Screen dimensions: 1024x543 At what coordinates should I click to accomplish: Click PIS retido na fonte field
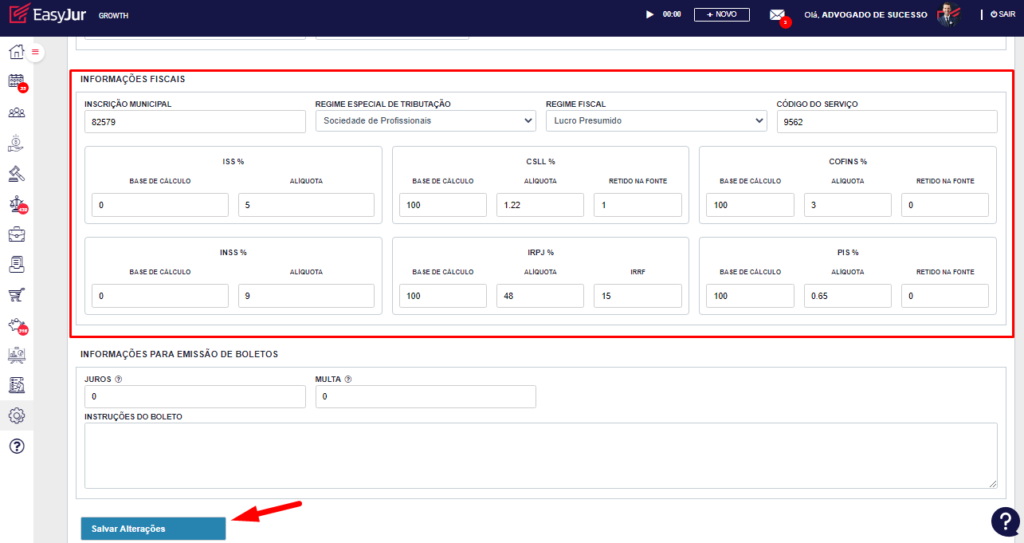945,295
